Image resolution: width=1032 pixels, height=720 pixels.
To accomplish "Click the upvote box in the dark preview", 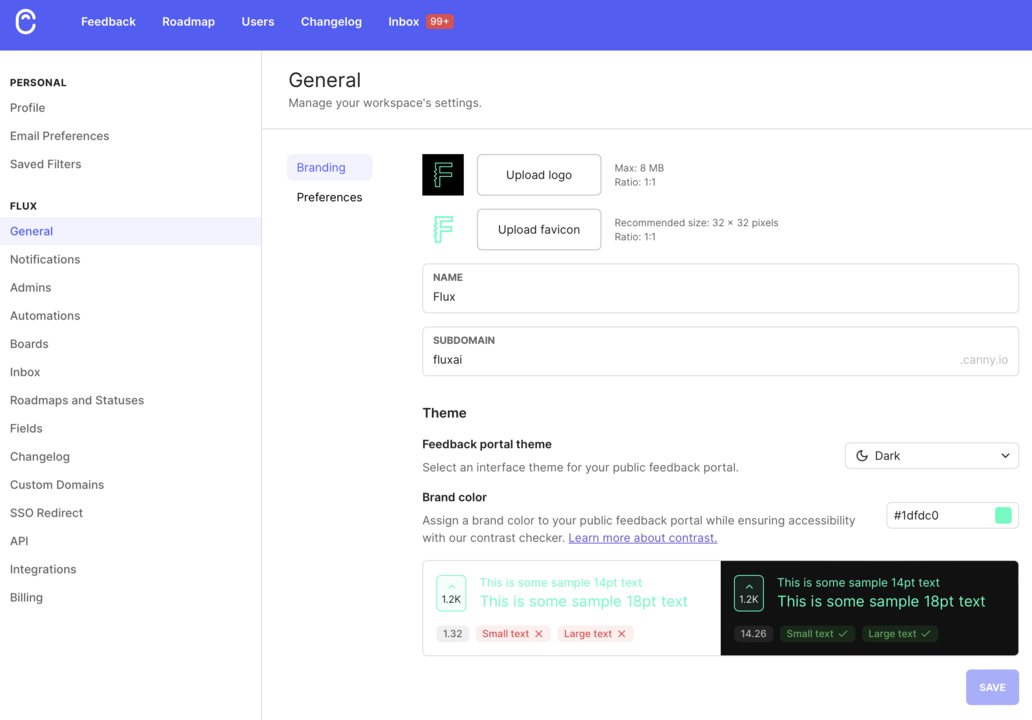I will point(749,593).
